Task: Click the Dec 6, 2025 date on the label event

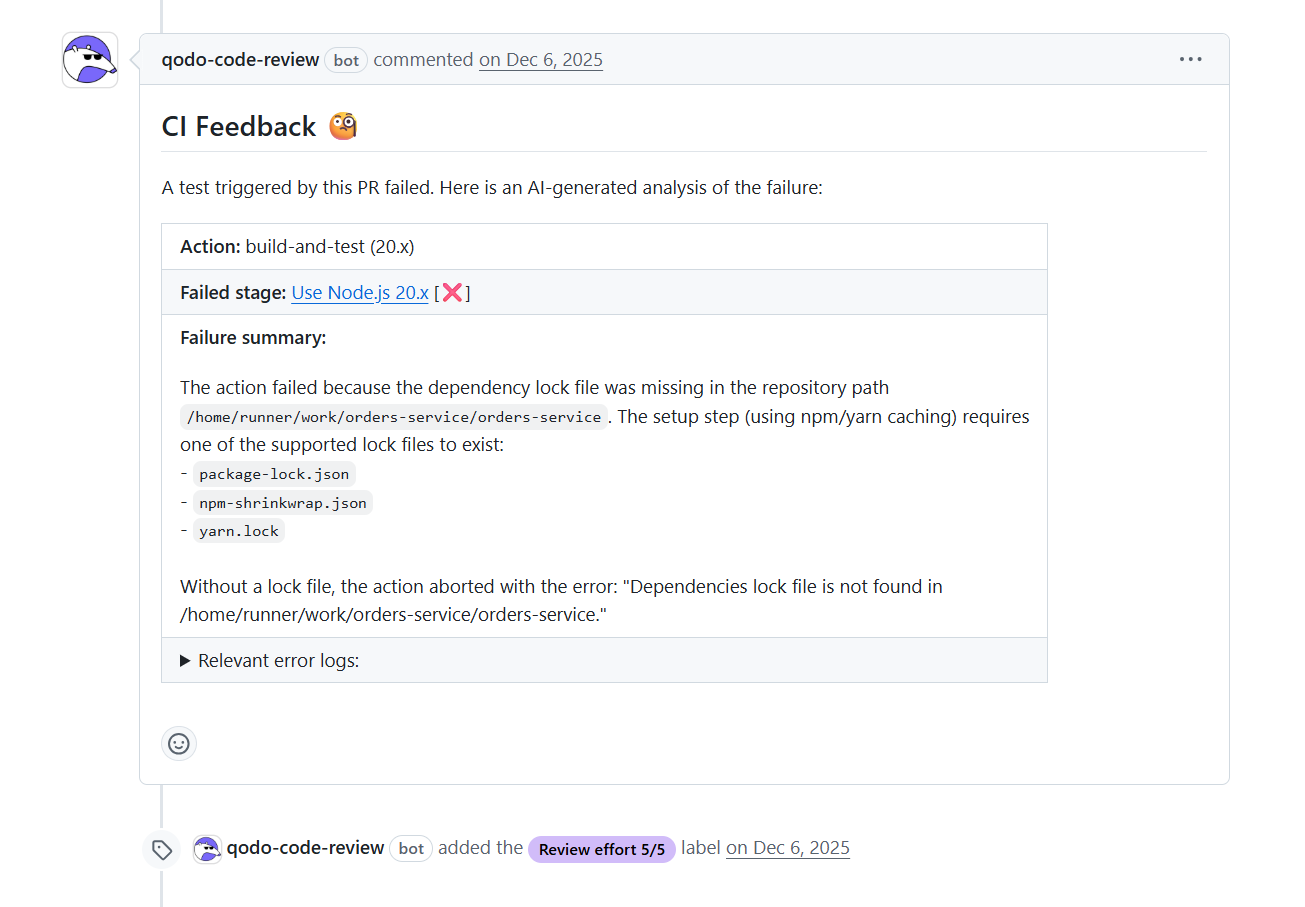Action: [788, 848]
